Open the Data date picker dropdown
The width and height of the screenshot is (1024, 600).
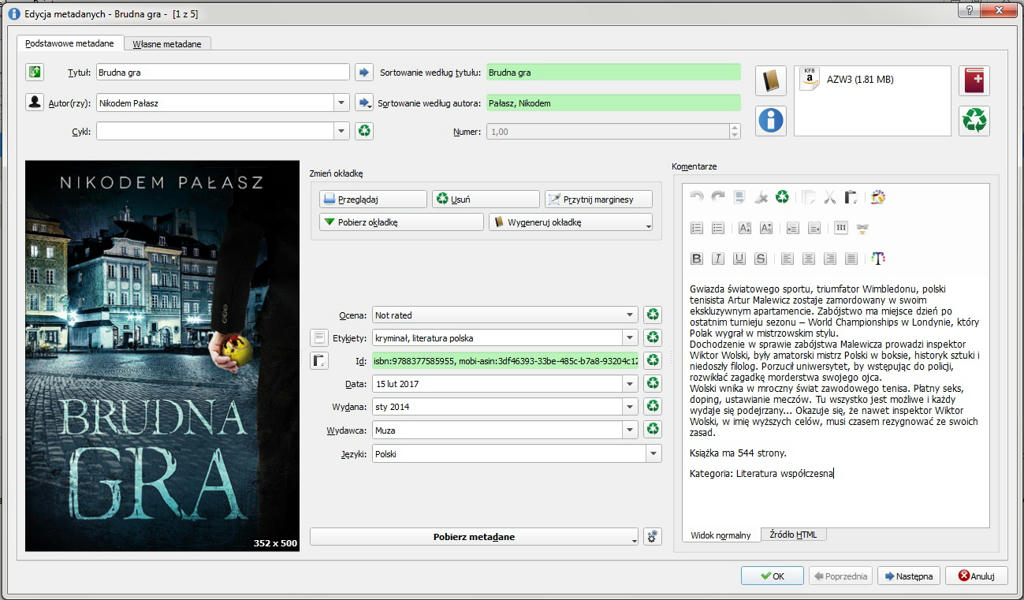[x=630, y=383]
